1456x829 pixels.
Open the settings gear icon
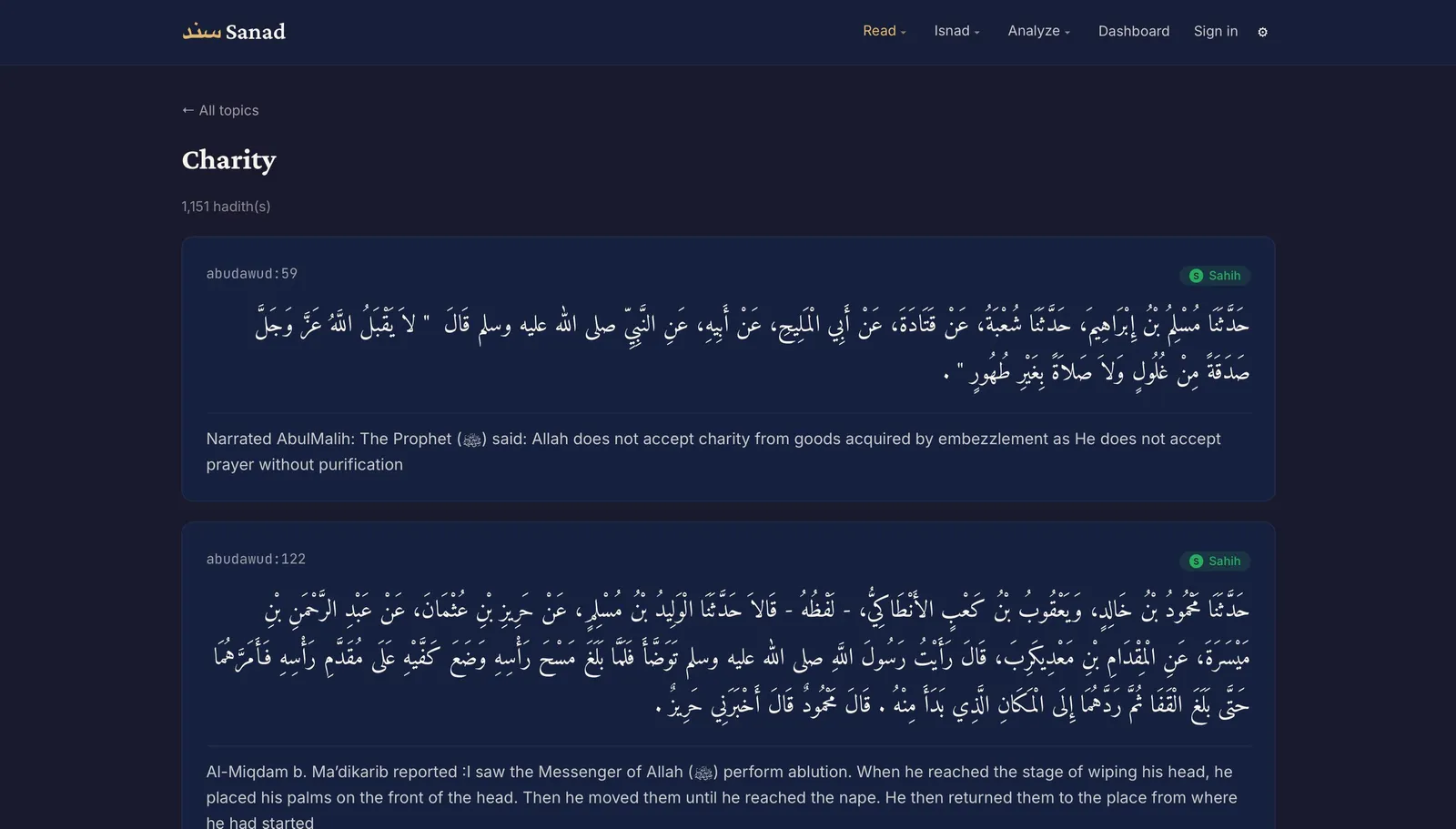(1262, 32)
